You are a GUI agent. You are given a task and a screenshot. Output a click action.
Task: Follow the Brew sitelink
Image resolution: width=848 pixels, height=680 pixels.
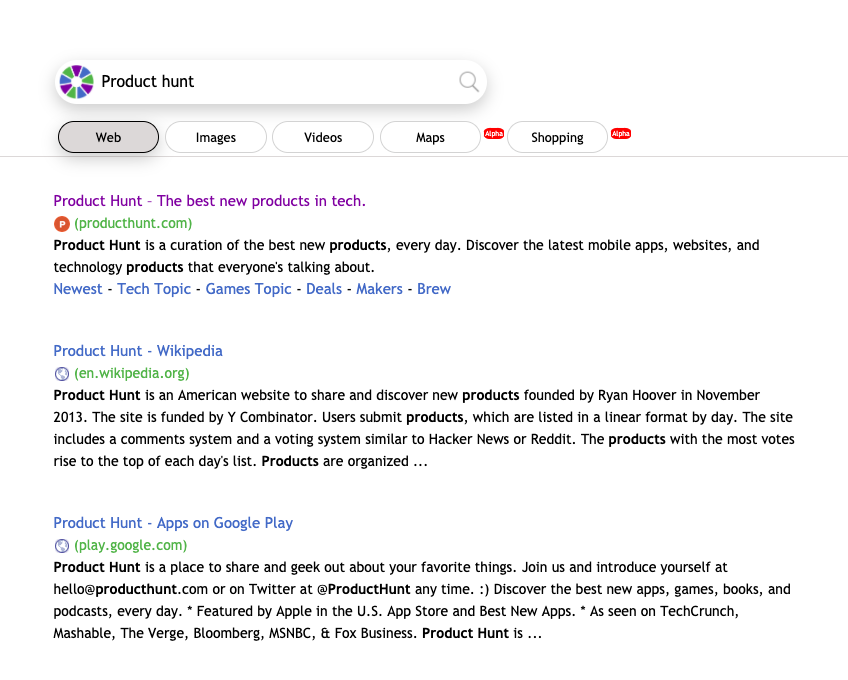[x=434, y=289]
